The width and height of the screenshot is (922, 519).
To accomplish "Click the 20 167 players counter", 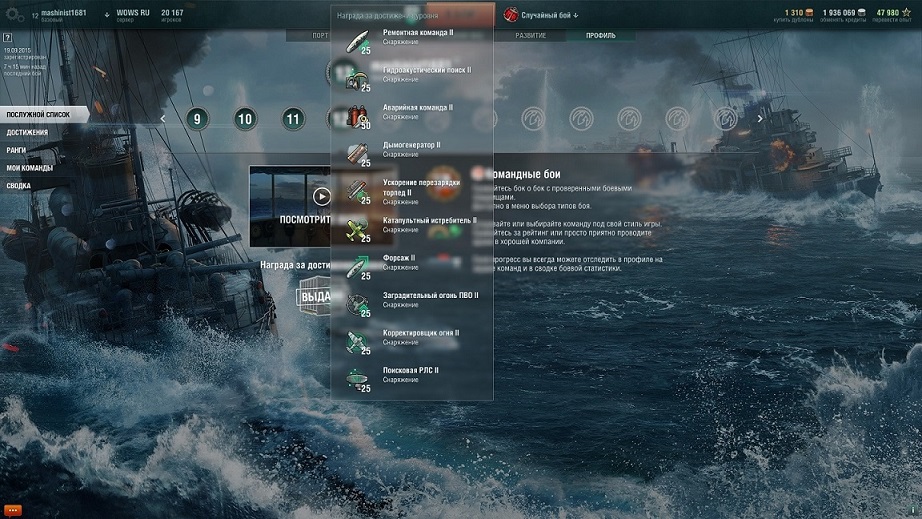I will pos(172,12).
